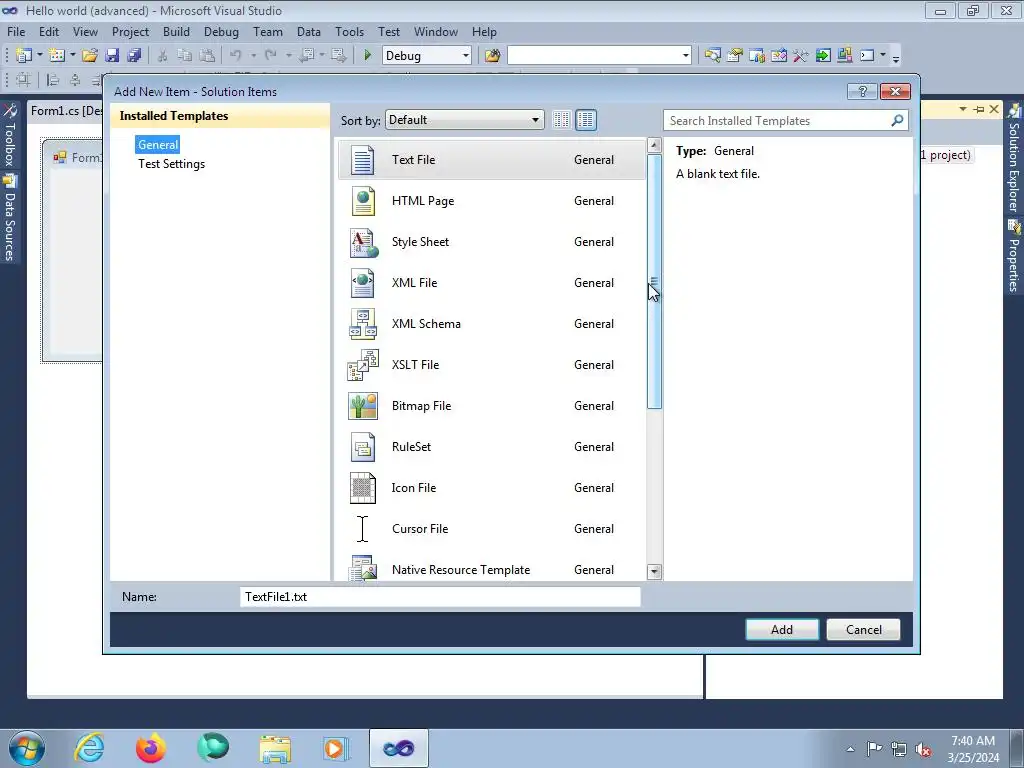Click the Find in Files toolbar icon
1024x768 pixels.
[492, 56]
